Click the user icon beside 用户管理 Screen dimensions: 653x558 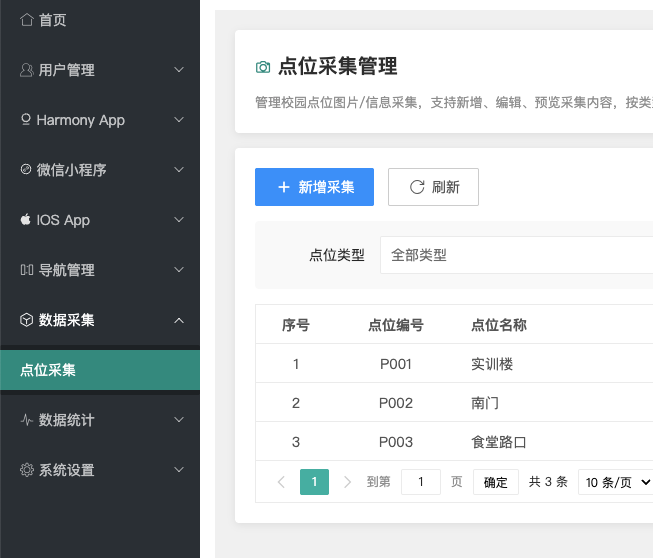[27, 70]
